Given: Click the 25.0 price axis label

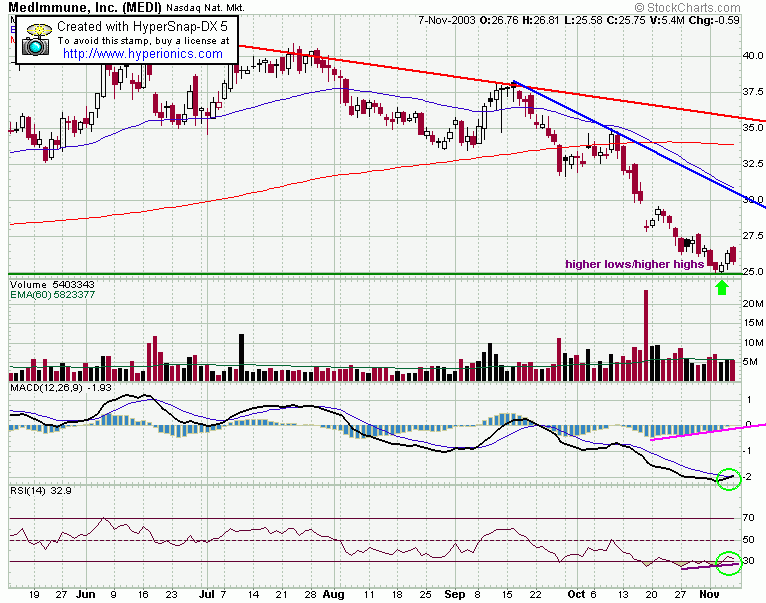Looking at the screenshot, I should (x=753, y=271).
